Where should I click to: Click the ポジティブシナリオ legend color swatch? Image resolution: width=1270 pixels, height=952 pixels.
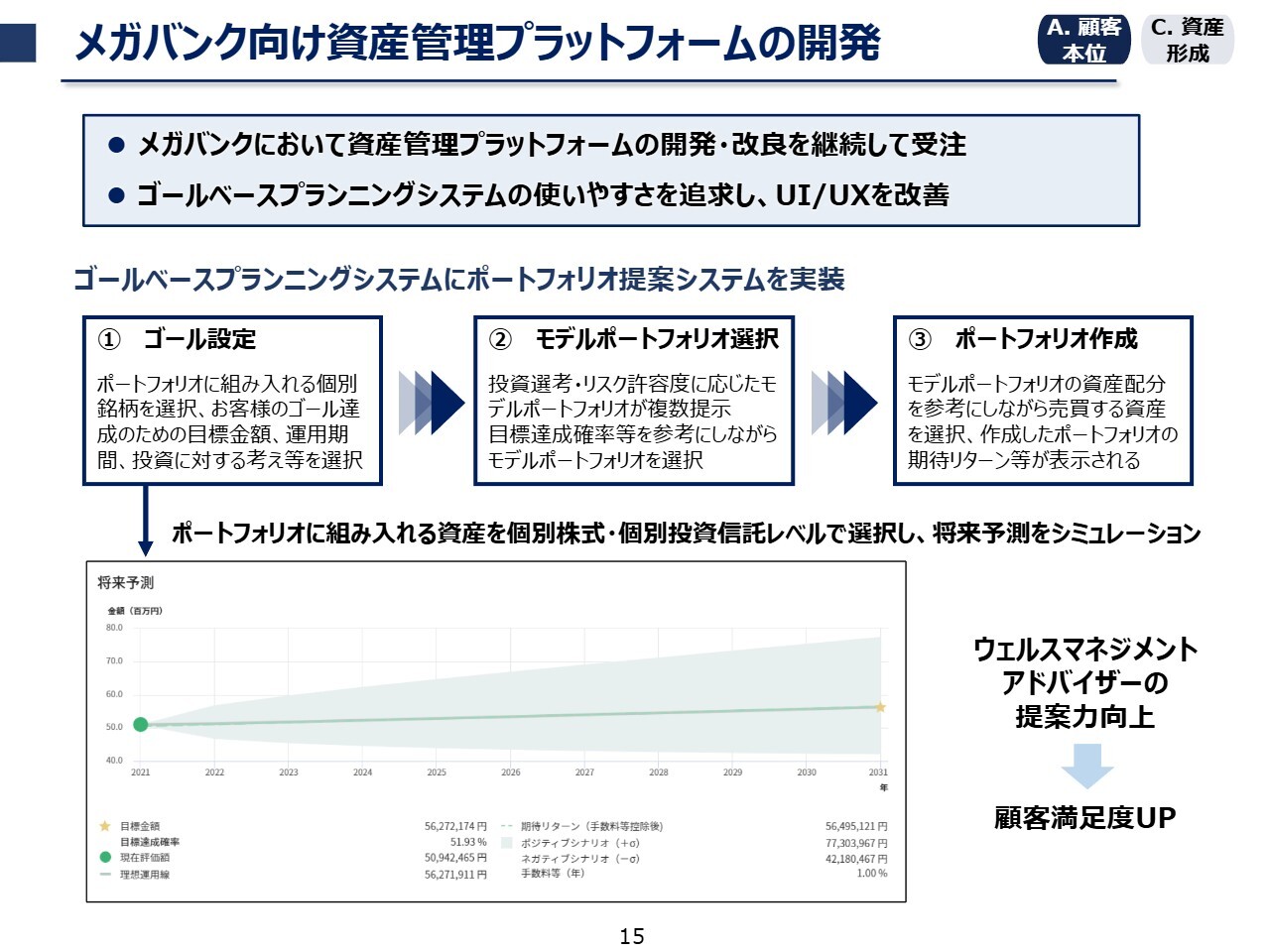point(506,843)
